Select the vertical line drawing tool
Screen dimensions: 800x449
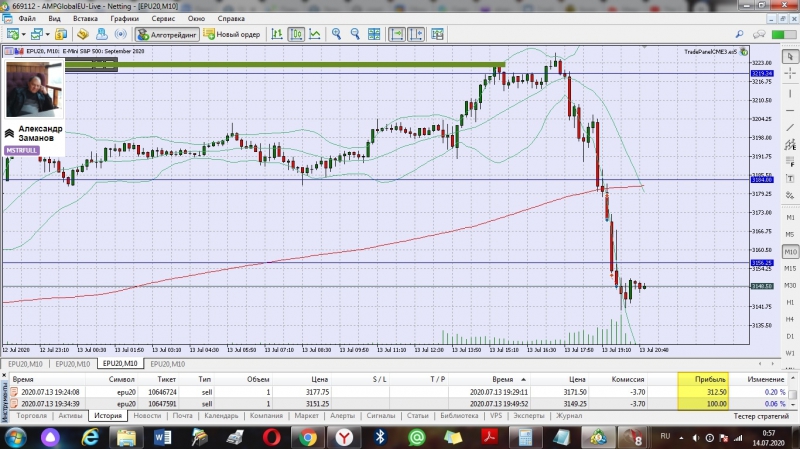point(790,93)
